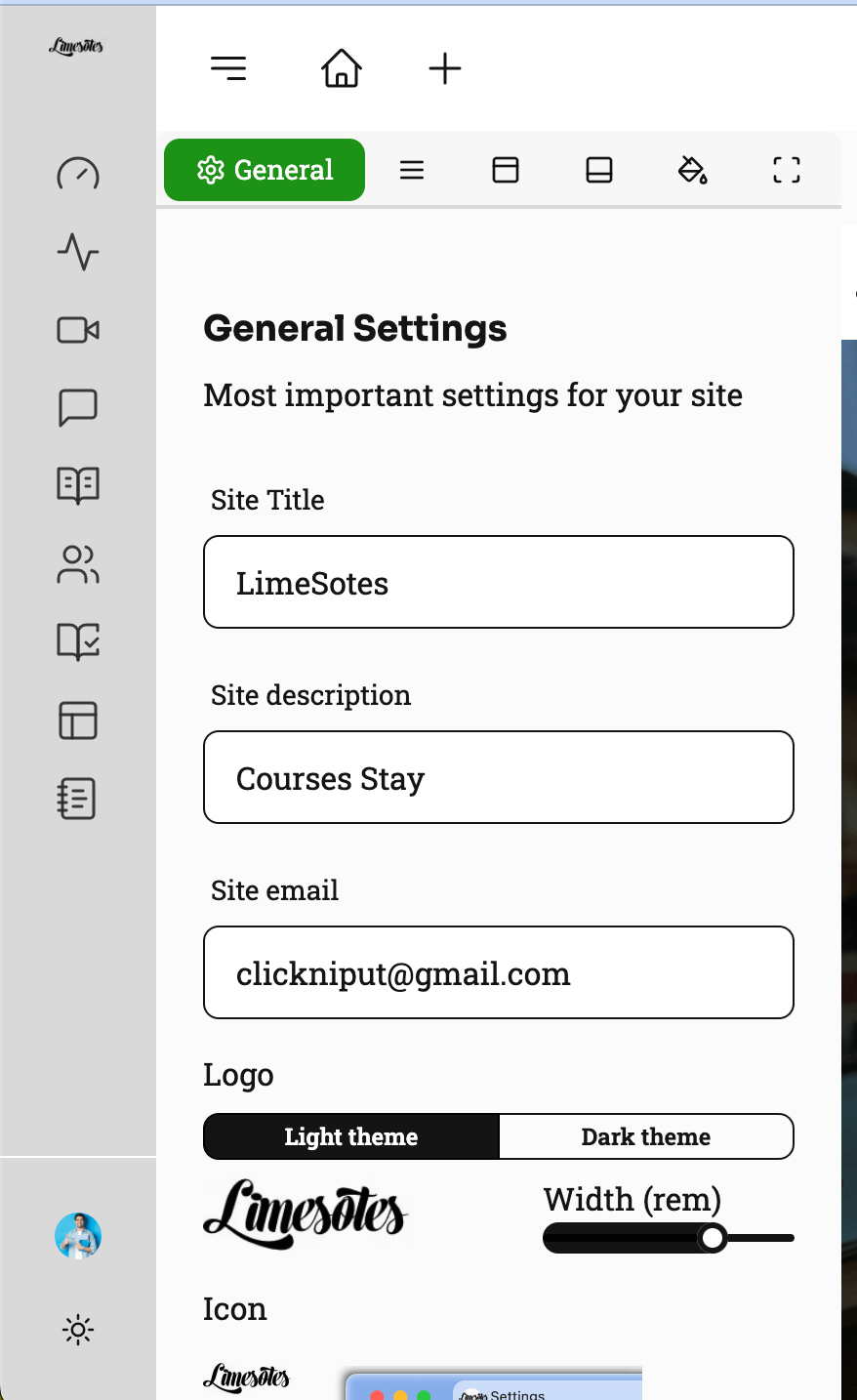
Task: Click the Site Title input field
Action: 499,582
